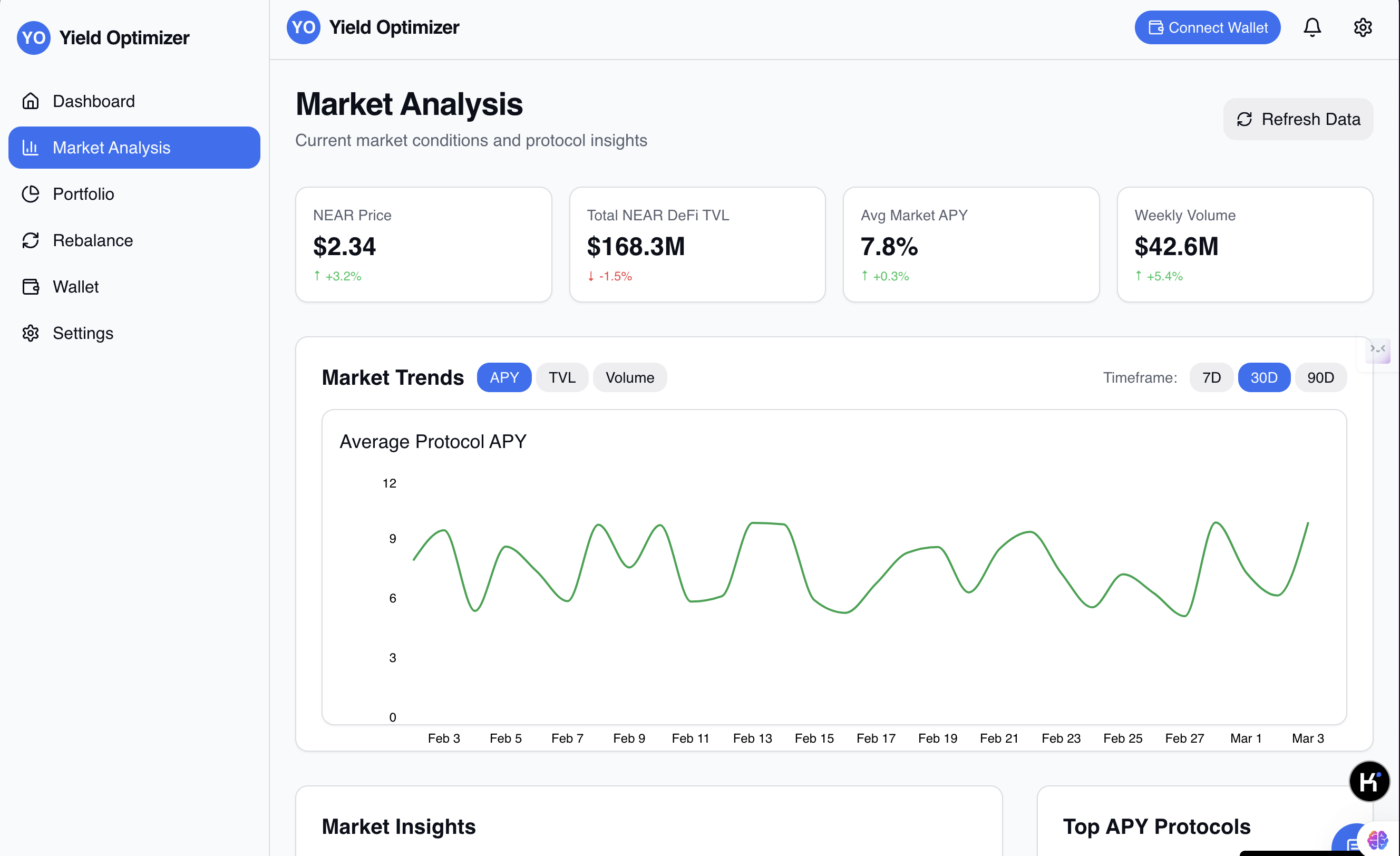Click the Rebalance arrows icon in sidebar
This screenshot has width=1400, height=856.
31,240
